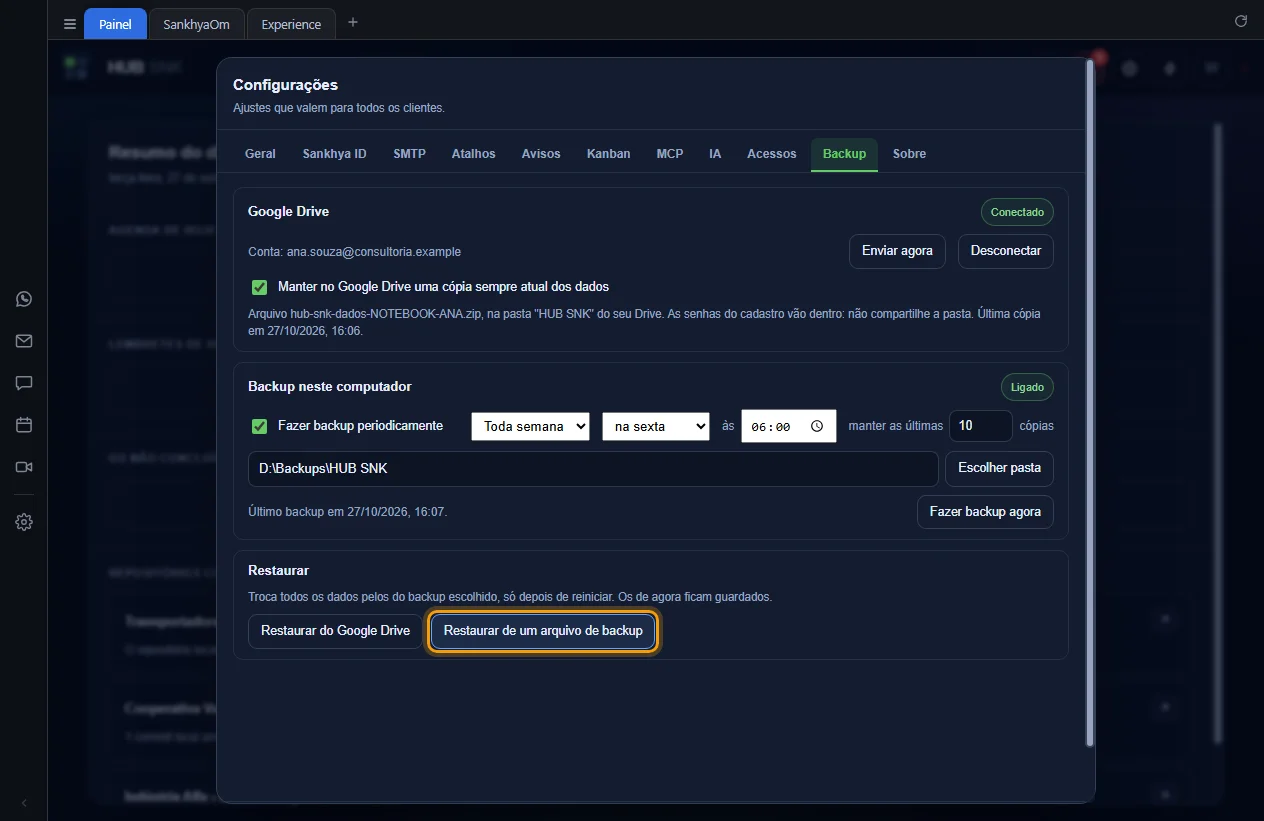Open the Sankhya ID settings tab
This screenshot has width=1264, height=821.
[x=335, y=154]
